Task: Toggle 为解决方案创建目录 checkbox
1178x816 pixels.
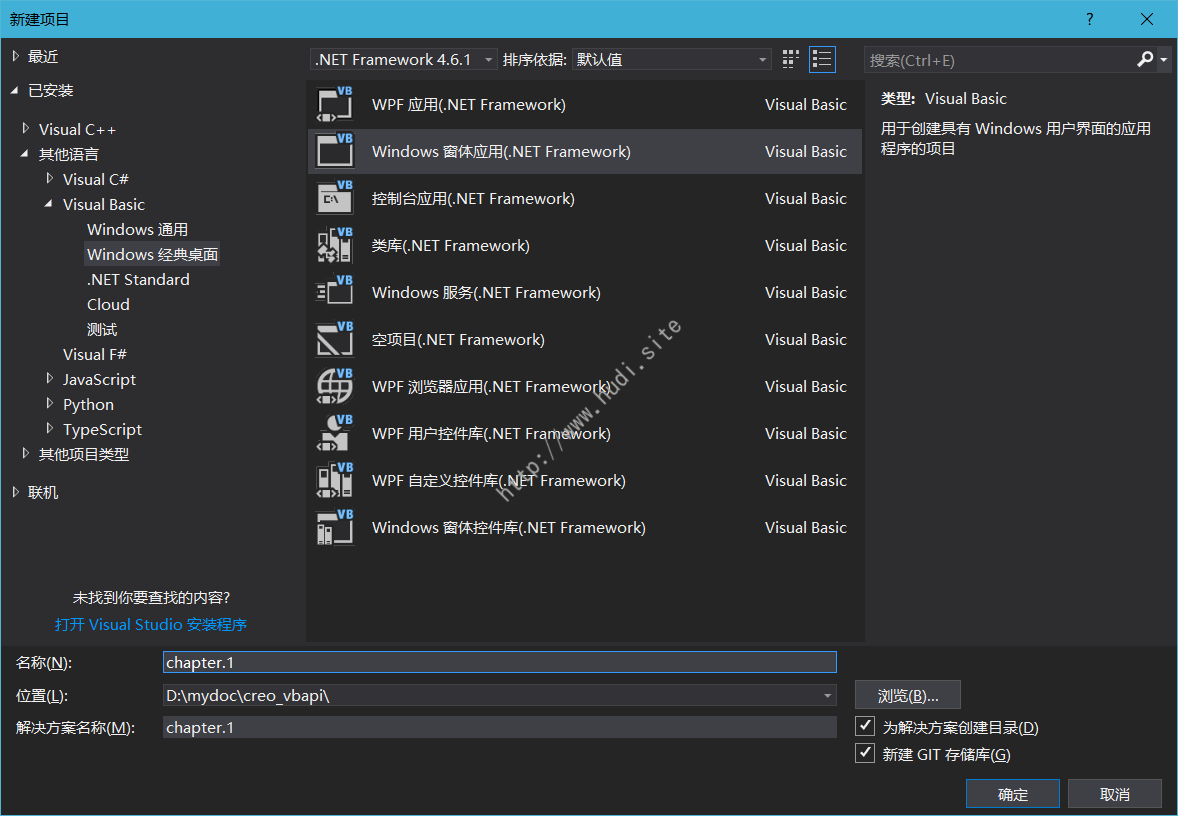Action: [865, 726]
